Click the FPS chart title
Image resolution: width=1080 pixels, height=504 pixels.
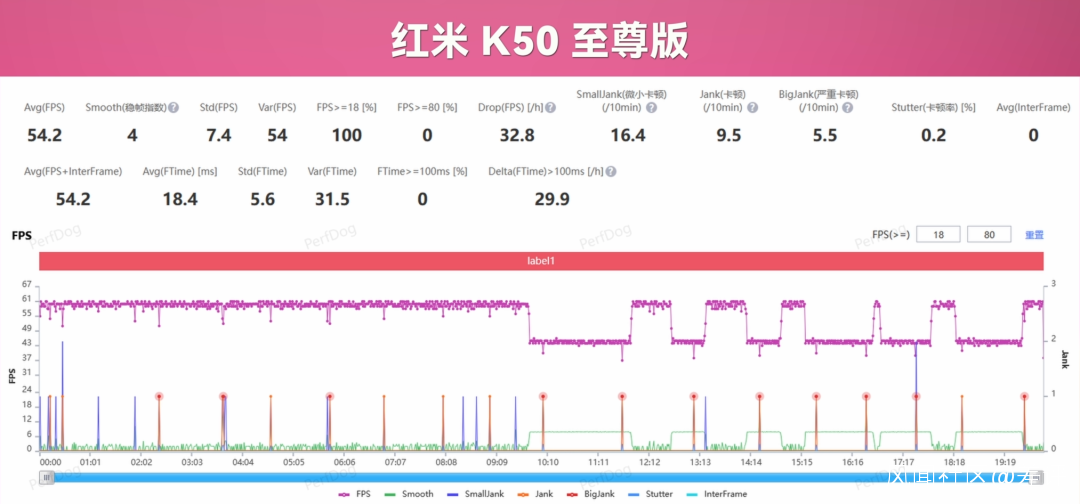pos(22,235)
